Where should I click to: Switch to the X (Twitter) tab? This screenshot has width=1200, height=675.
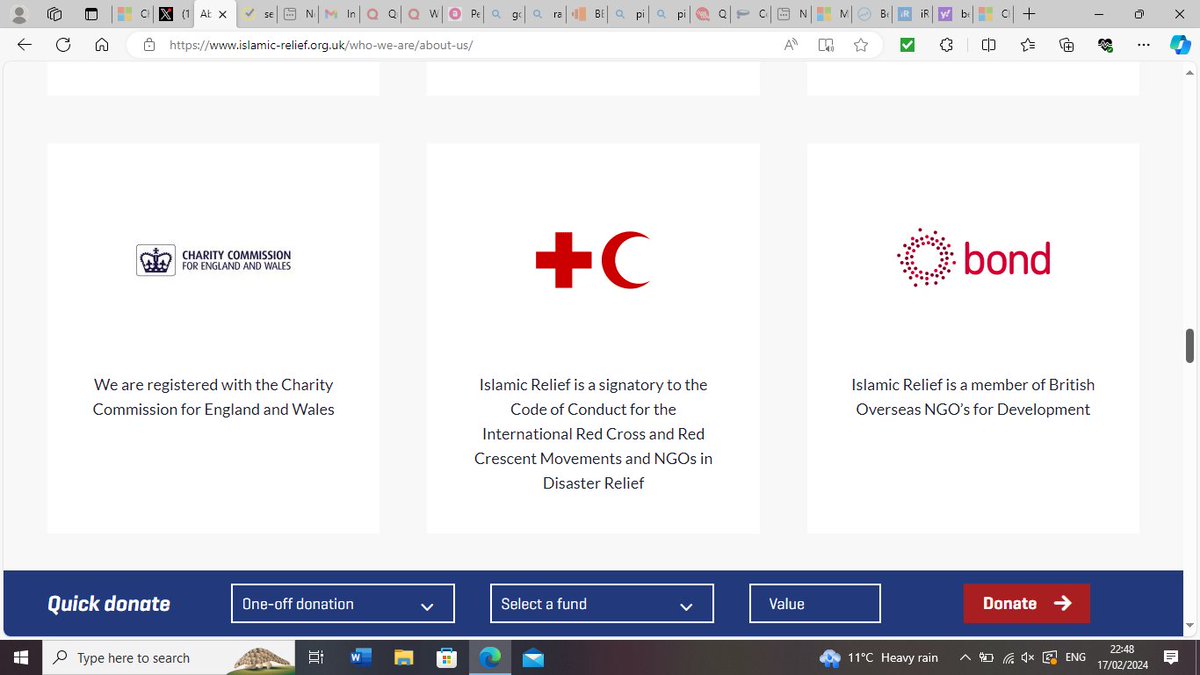point(174,15)
